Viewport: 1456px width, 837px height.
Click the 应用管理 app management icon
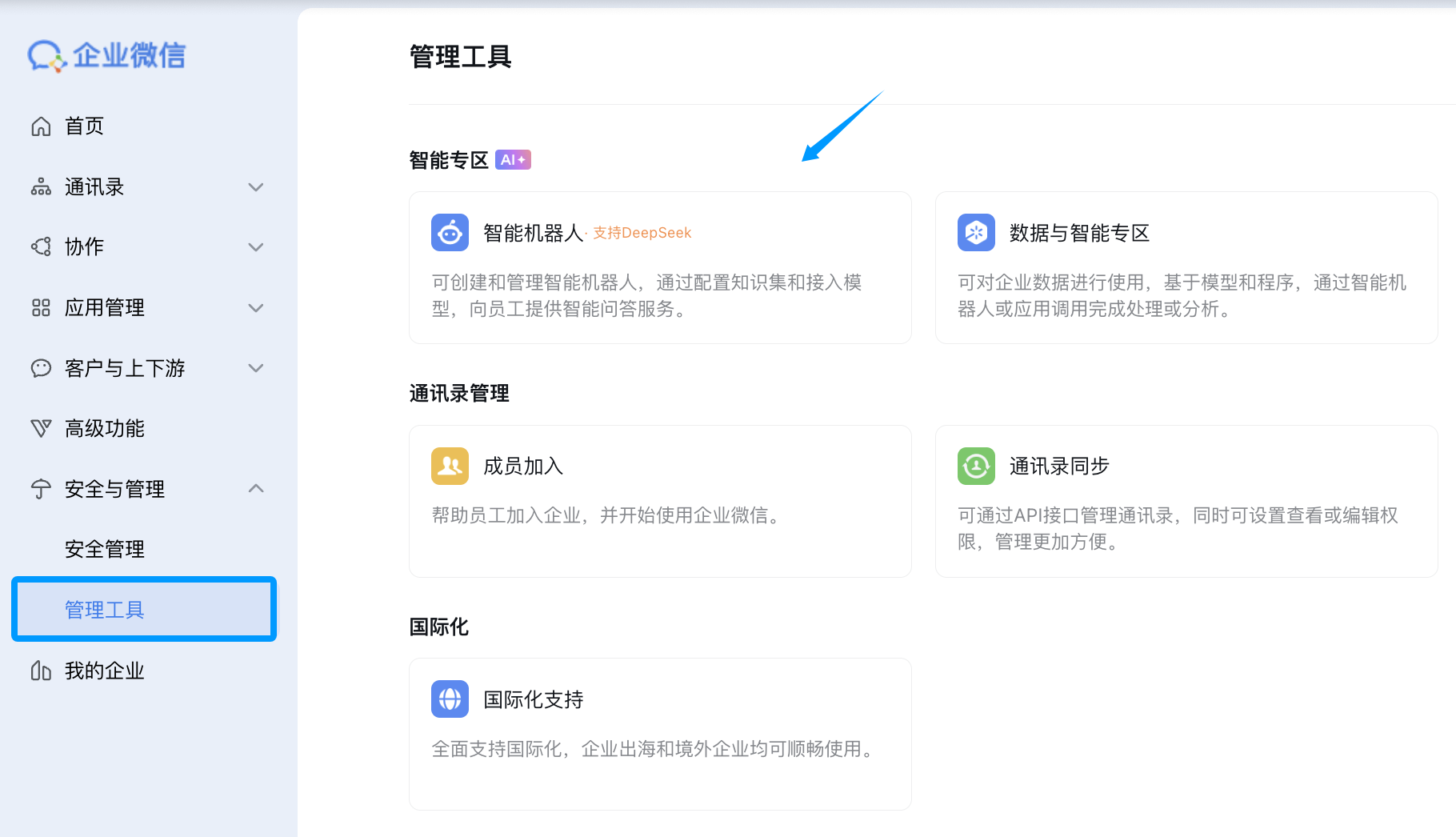[40, 307]
